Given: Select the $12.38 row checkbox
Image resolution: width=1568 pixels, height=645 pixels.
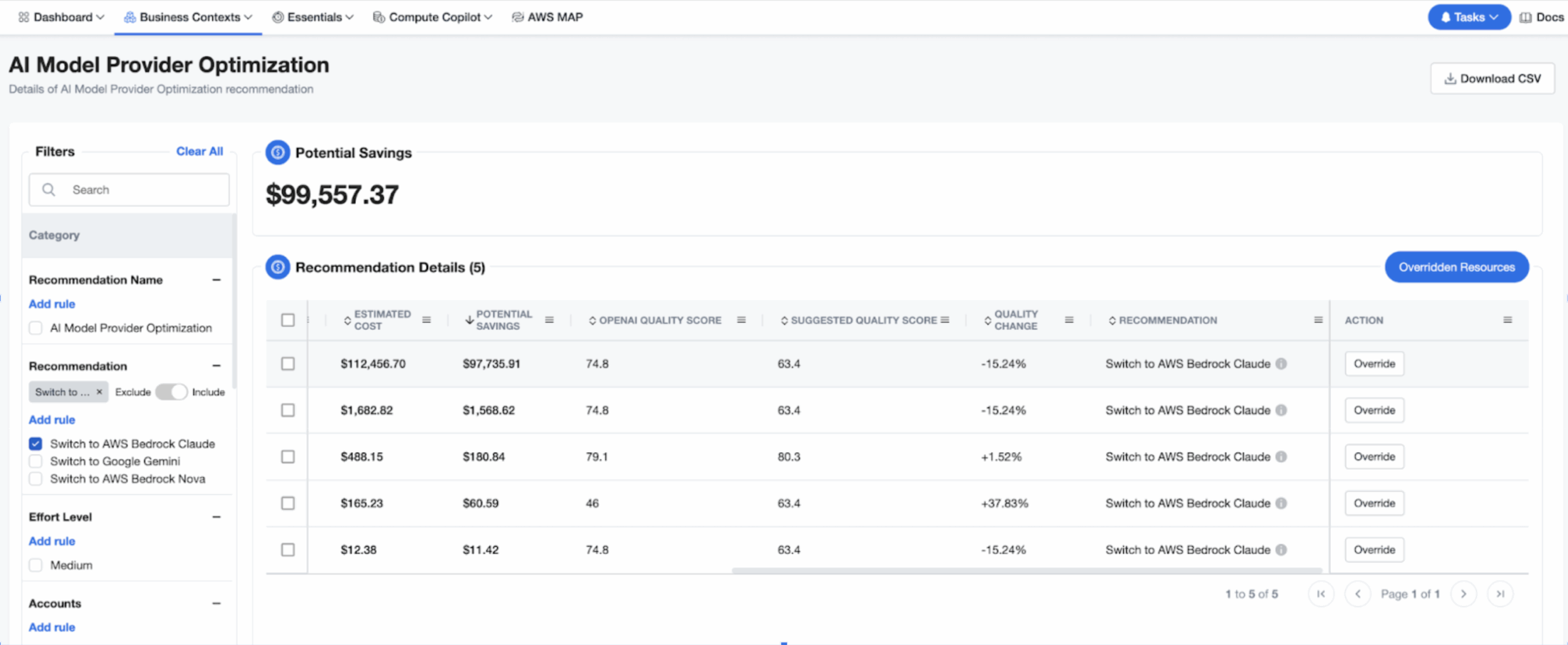Looking at the screenshot, I should click(x=288, y=550).
